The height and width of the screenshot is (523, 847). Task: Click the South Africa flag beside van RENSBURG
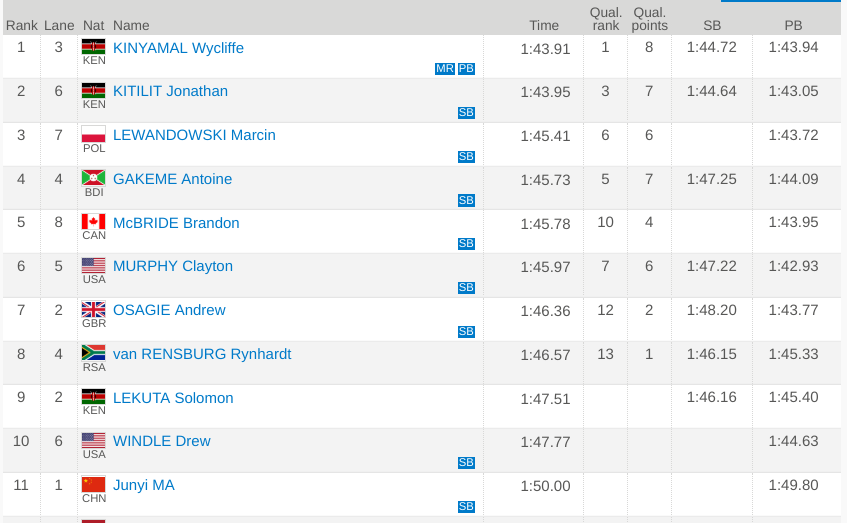[93, 353]
